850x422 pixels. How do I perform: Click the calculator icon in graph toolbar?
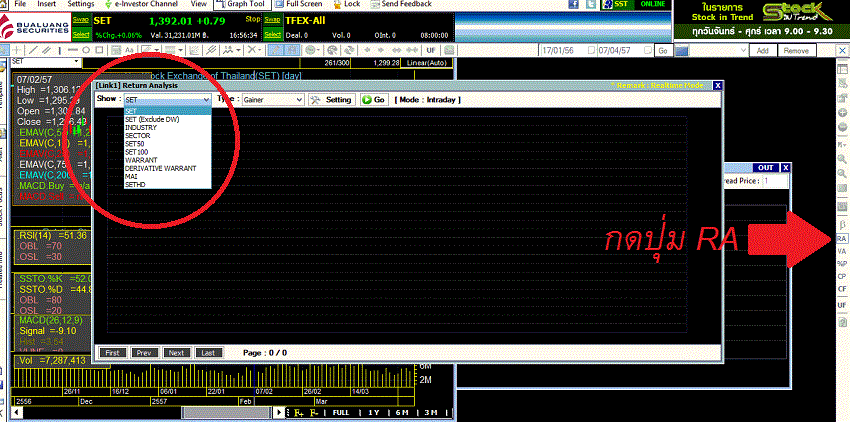pyautogui.click(x=116, y=50)
